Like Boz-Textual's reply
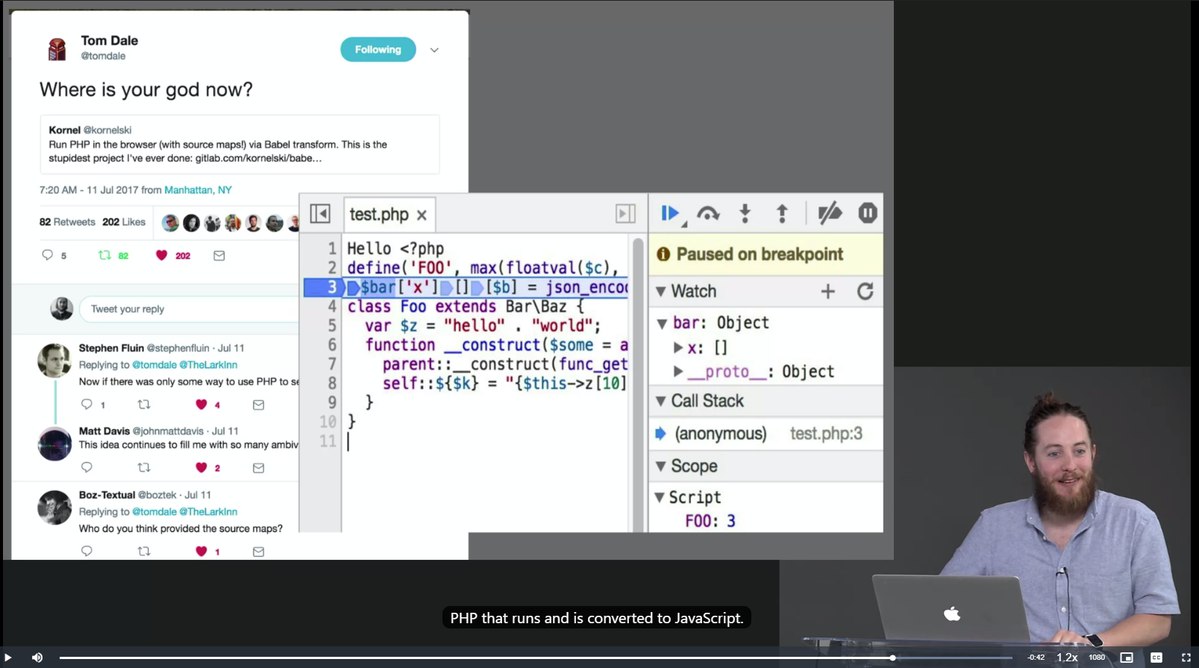 [201, 551]
